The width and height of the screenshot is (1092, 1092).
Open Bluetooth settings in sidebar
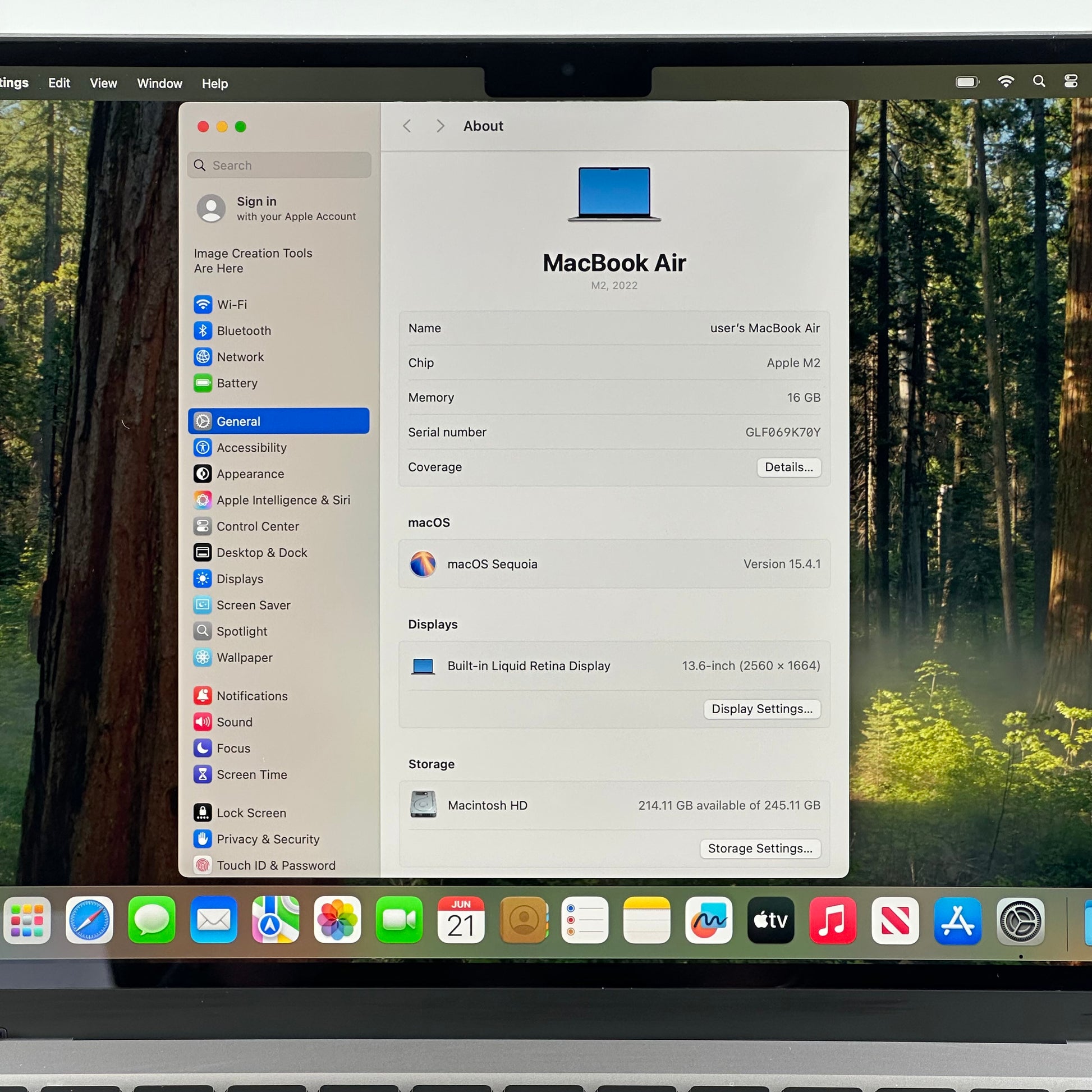click(279, 331)
